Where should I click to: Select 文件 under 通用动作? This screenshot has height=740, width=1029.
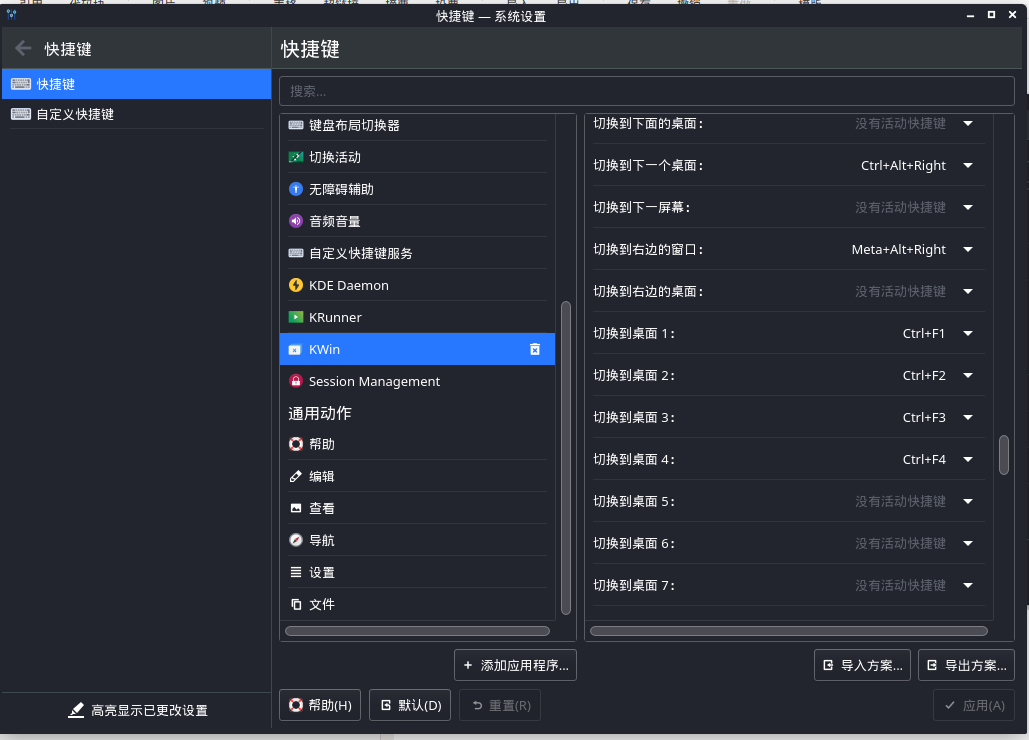point(294,604)
